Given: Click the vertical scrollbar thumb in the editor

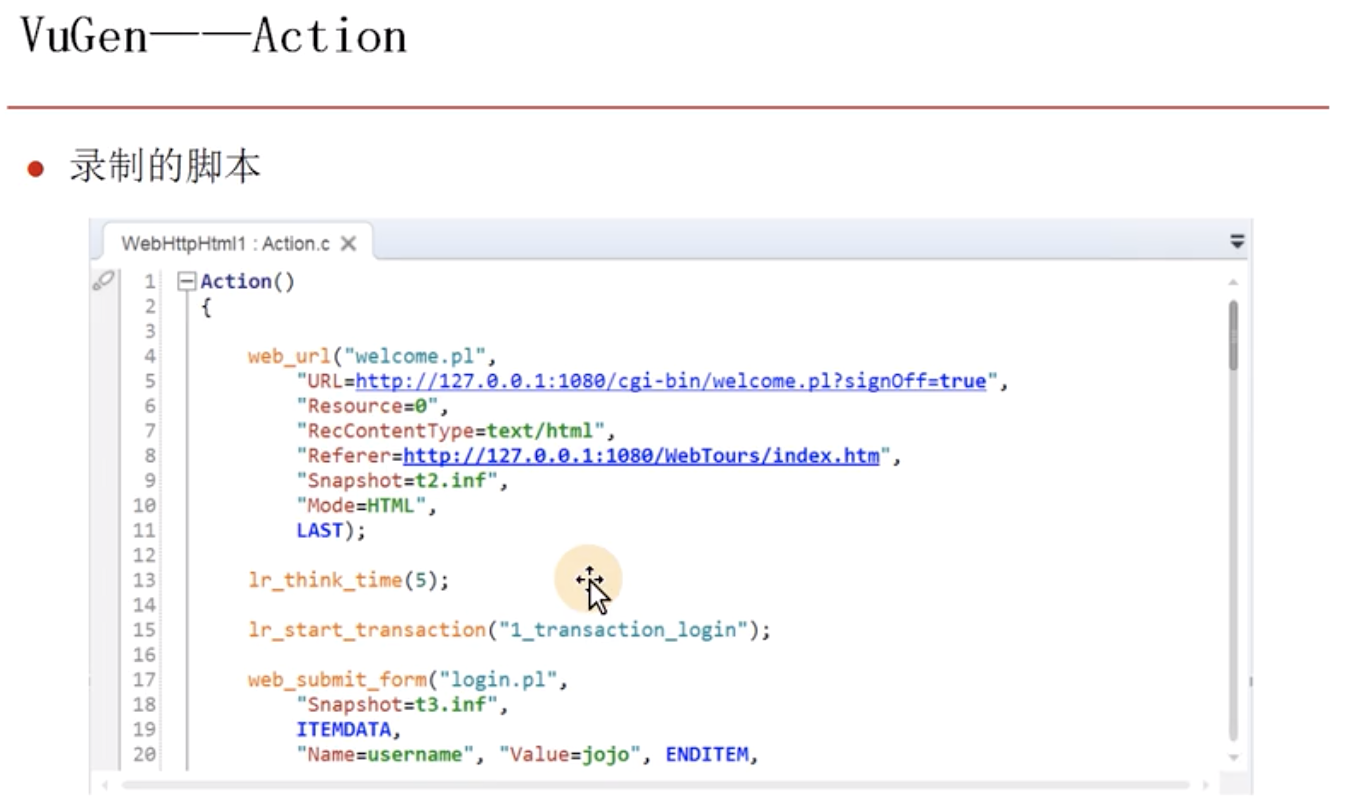Looking at the screenshot, I should click(1233, 335).
